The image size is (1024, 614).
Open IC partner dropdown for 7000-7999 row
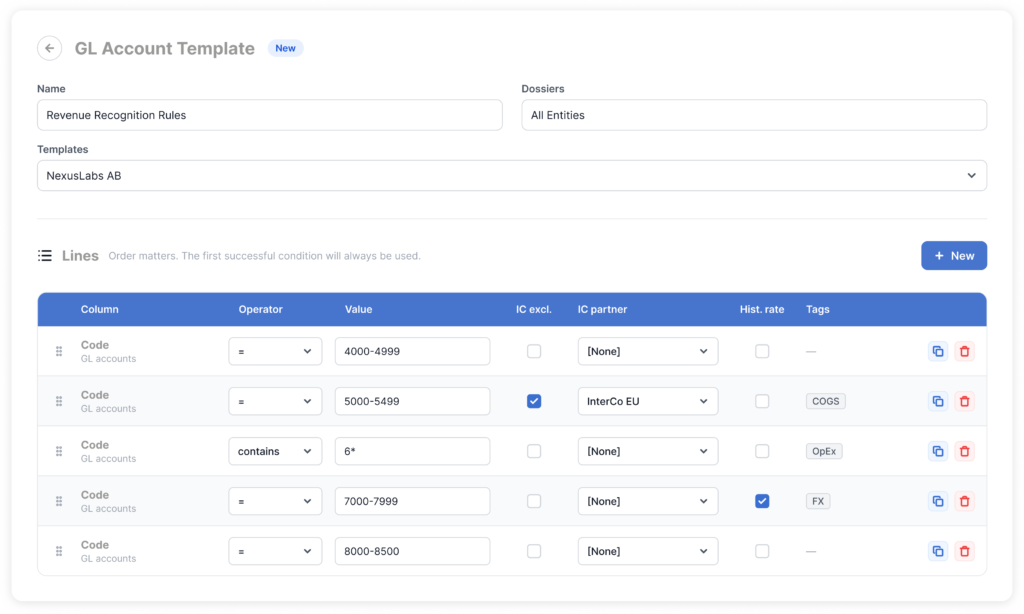click(x=648, y=501)
